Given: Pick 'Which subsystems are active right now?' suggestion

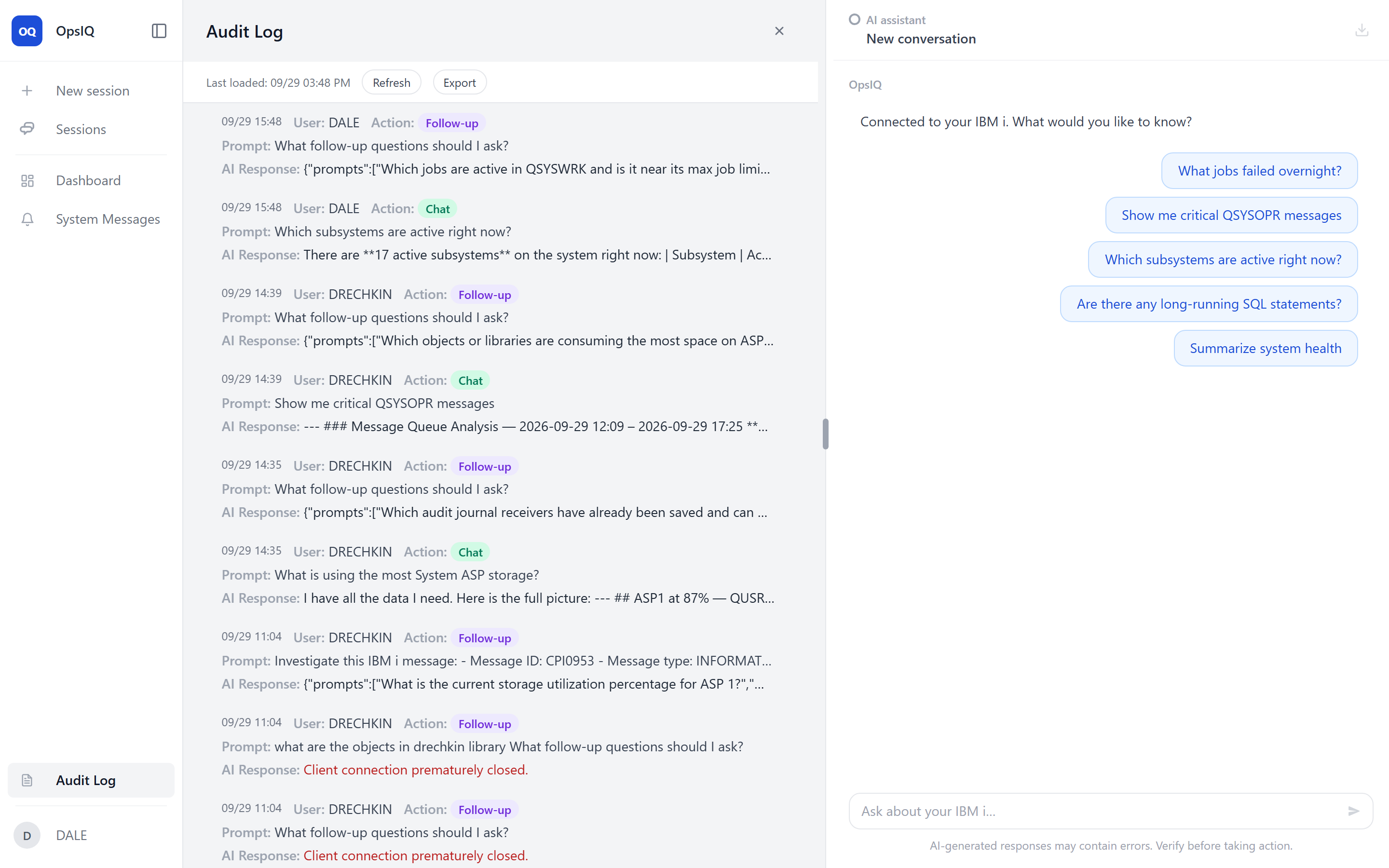Looking at the screenshot, I should [1223, 259].
